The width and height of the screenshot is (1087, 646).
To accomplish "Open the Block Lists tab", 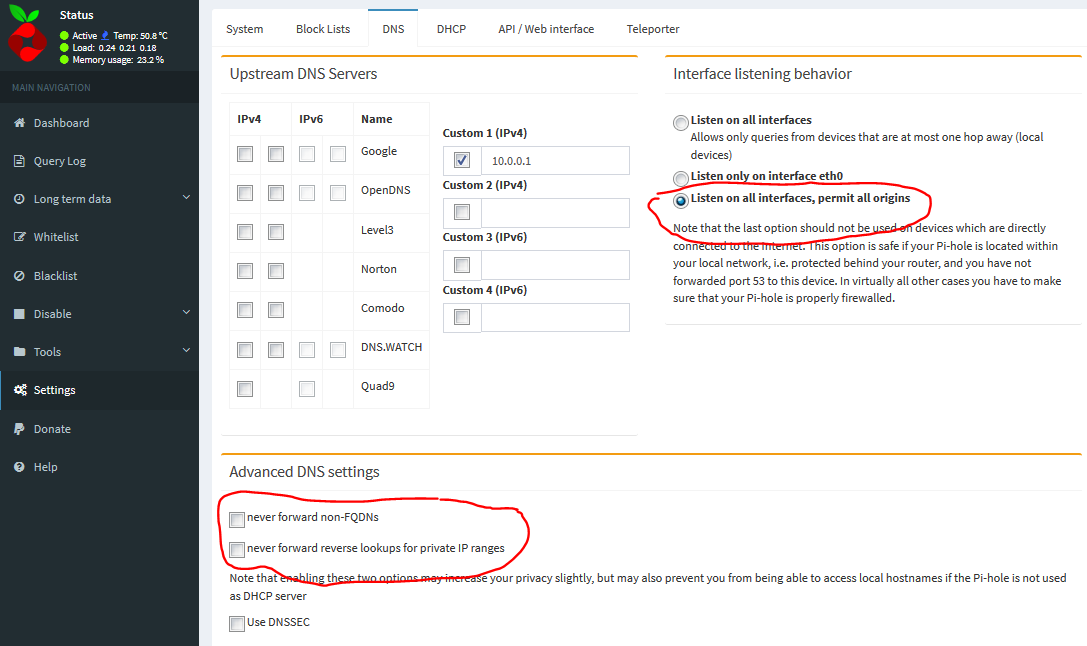I will (323, 29).
